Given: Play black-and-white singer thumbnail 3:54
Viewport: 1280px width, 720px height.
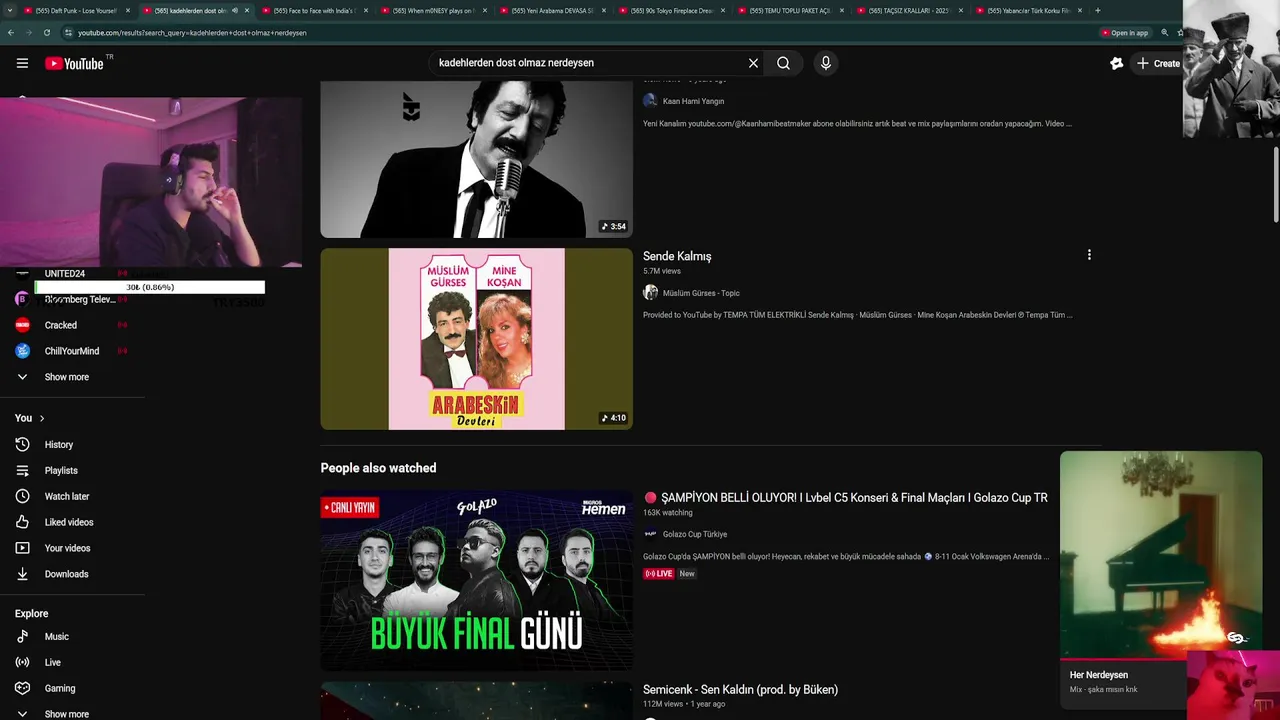Looking at the screenshot, I should tap(476, 159).
